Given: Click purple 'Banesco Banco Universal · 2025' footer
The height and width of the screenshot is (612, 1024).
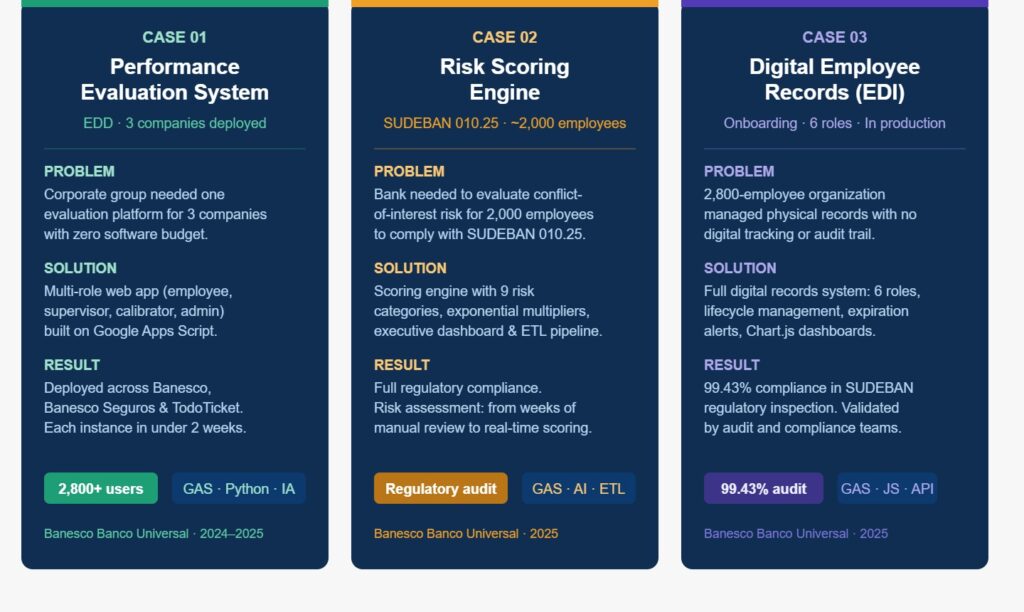Looking at the screenshot, I should tap(795, 534).
